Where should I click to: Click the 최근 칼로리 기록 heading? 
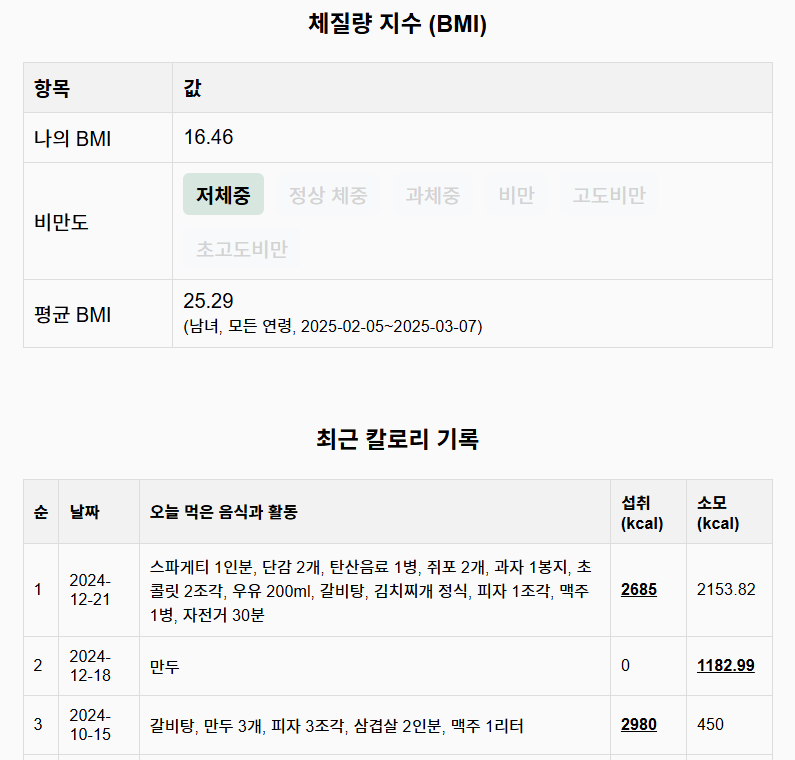398,439
